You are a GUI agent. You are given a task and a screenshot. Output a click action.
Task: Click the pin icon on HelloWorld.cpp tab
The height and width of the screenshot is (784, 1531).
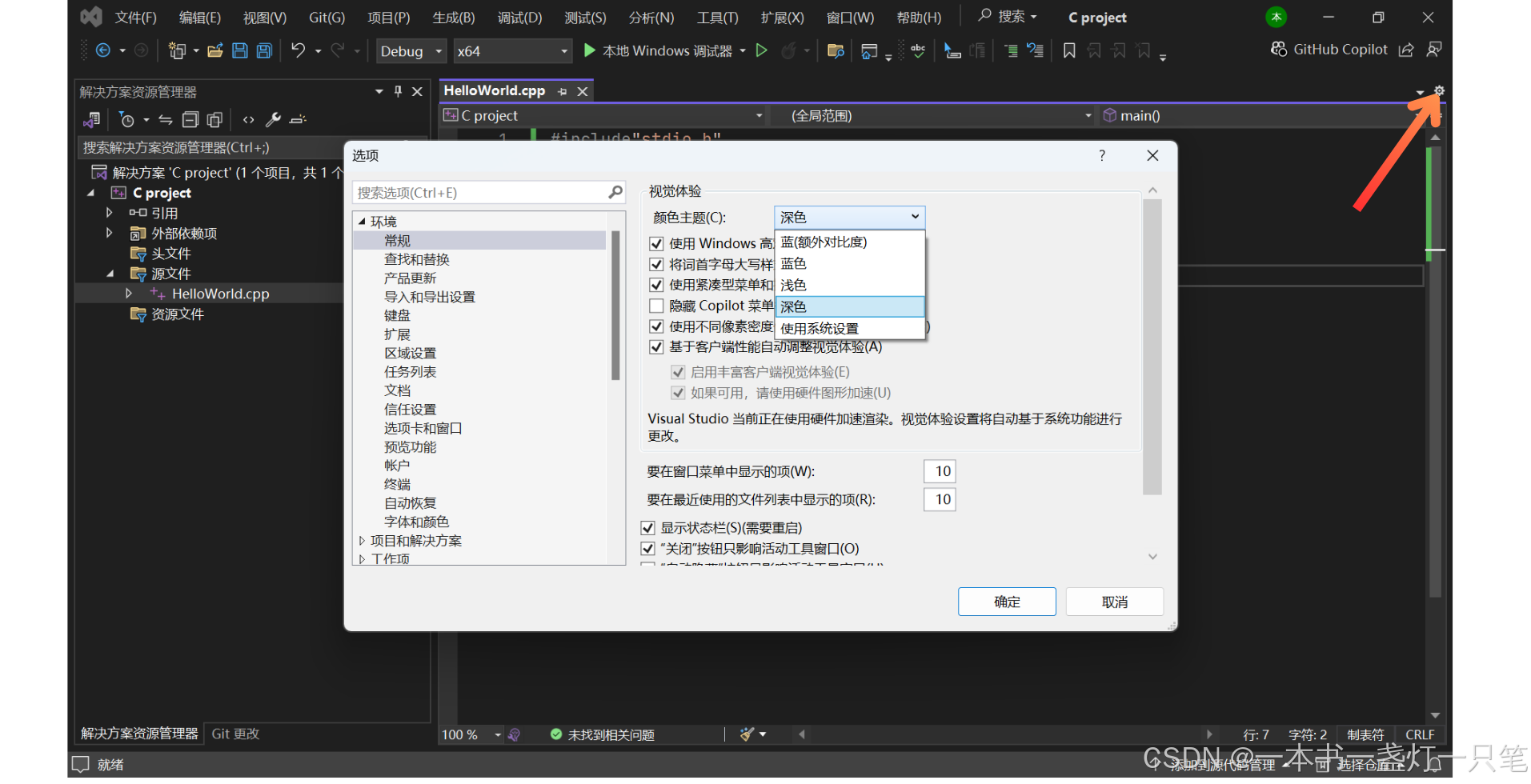tap(562, 91)
